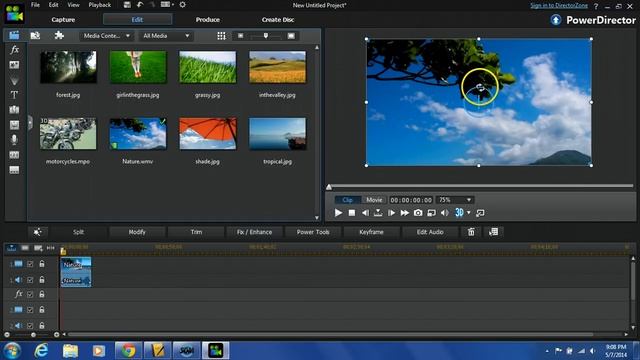This screenshot has height=360, width=640.
Task: Open the Voice-Over Recording microphone icon
Action: [x=14, y=140]
